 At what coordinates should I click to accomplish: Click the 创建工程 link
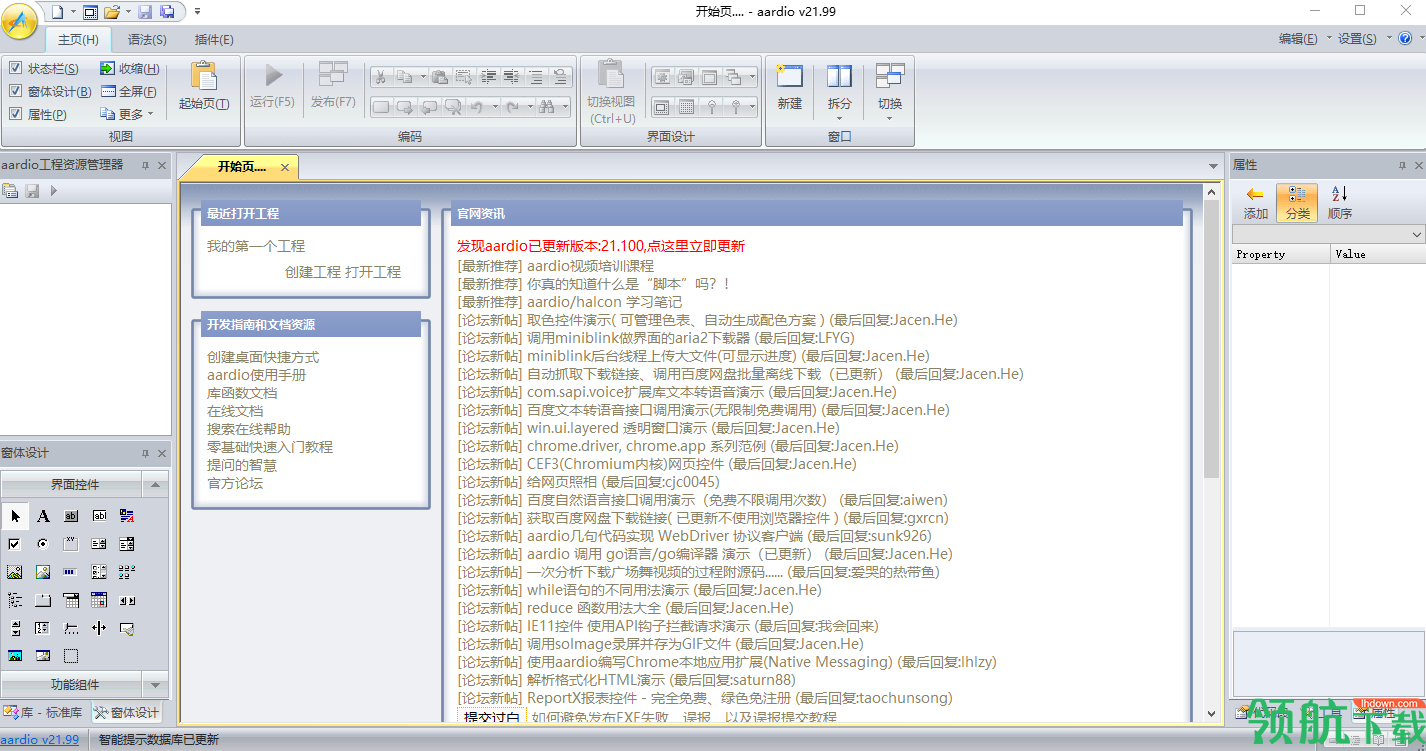[x=313, y=272]
